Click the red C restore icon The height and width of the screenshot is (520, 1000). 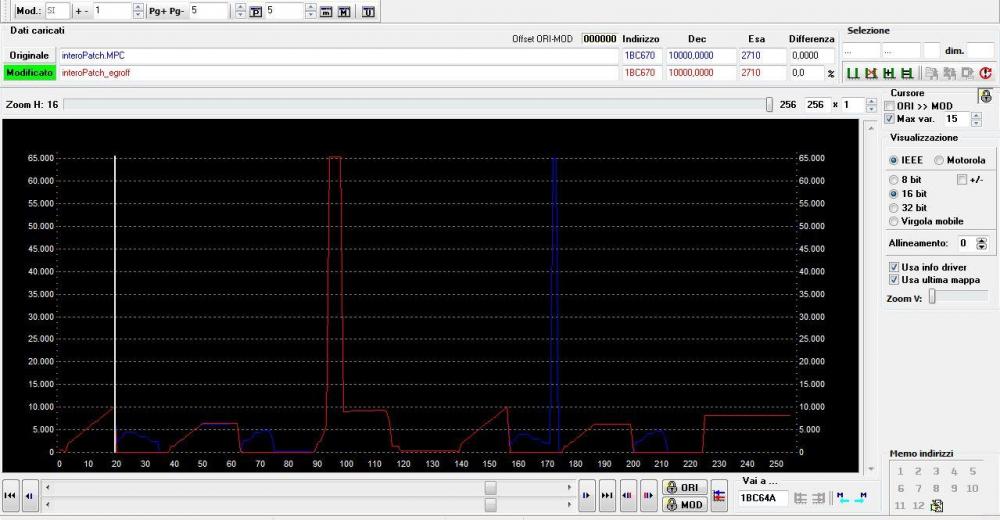pyautogui.click(x=986, y=73)
